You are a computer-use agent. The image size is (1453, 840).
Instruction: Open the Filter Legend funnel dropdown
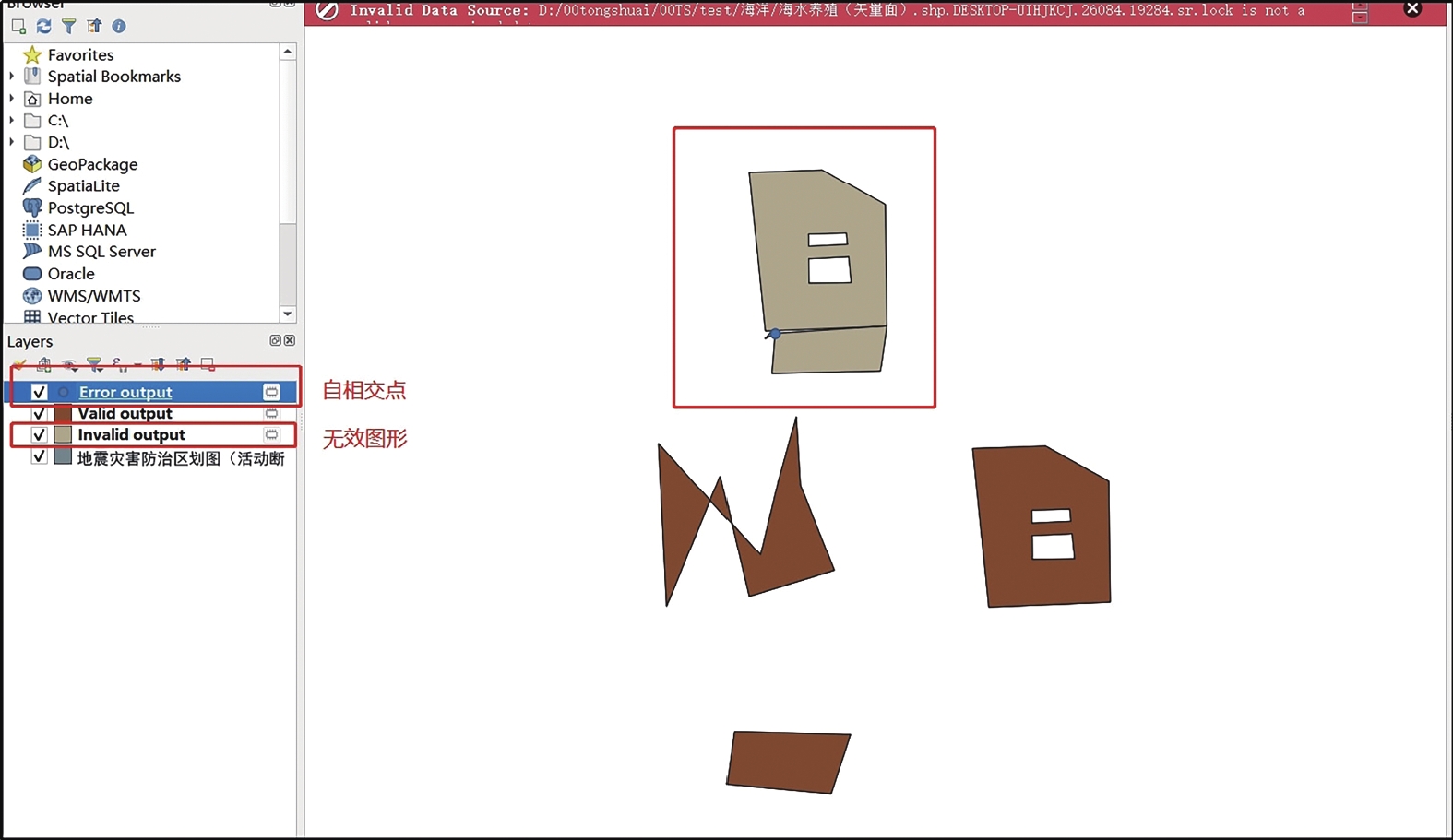tap(94, 365)
